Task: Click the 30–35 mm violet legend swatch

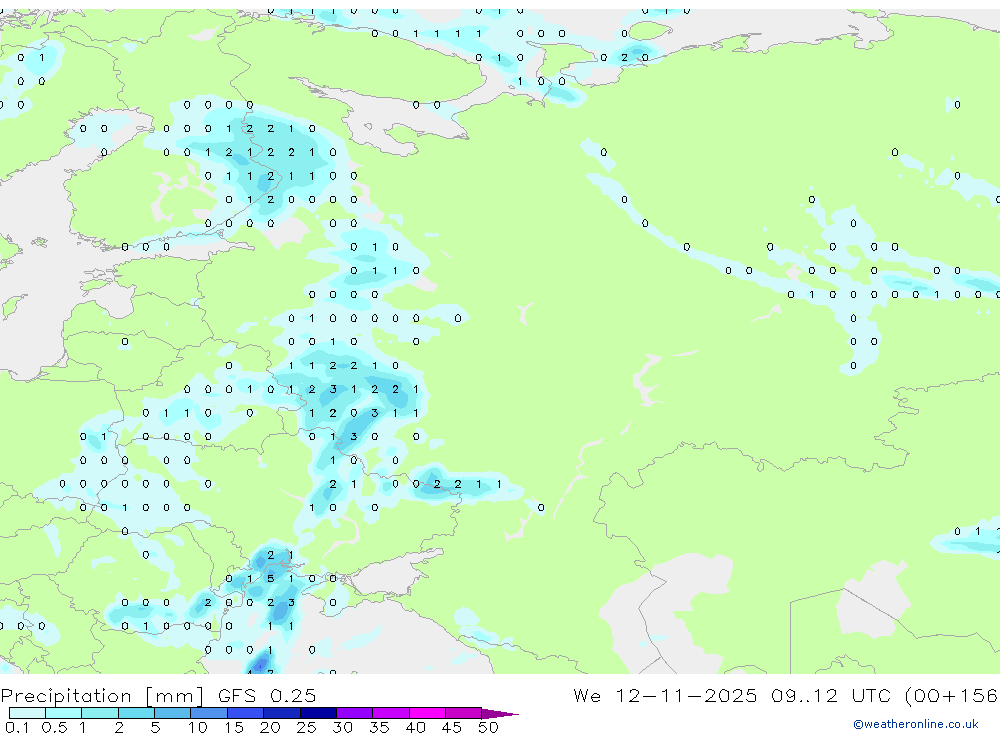Action: 355,713
